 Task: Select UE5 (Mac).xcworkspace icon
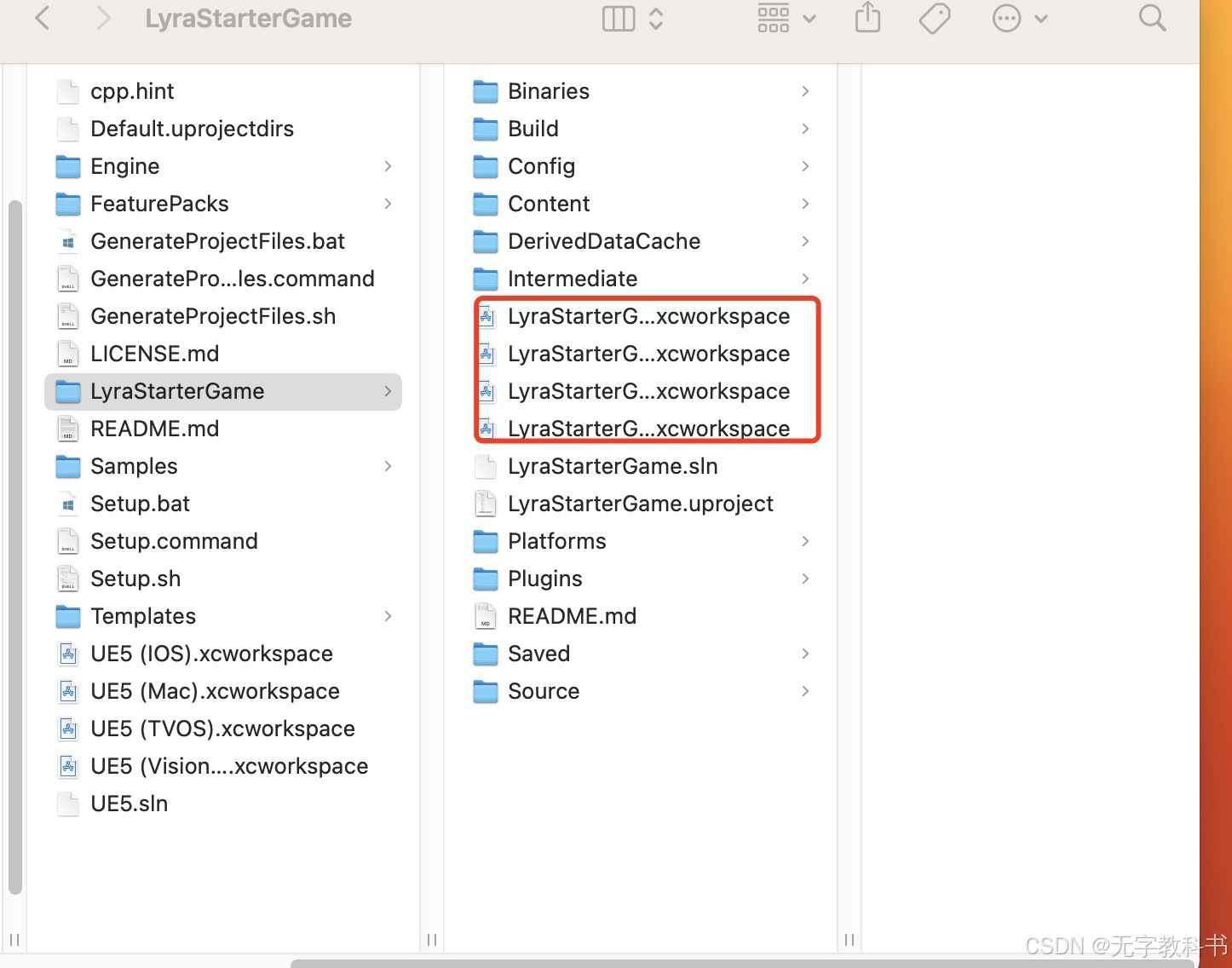68,691
